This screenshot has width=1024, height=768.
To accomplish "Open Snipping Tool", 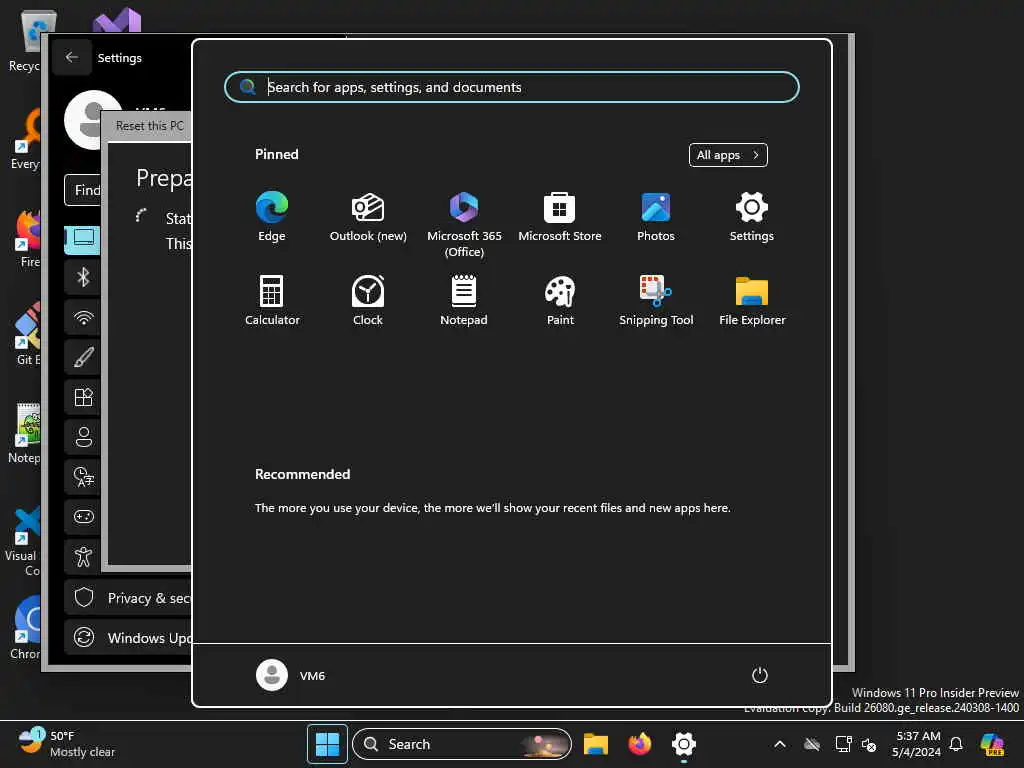I will (656, 300).
